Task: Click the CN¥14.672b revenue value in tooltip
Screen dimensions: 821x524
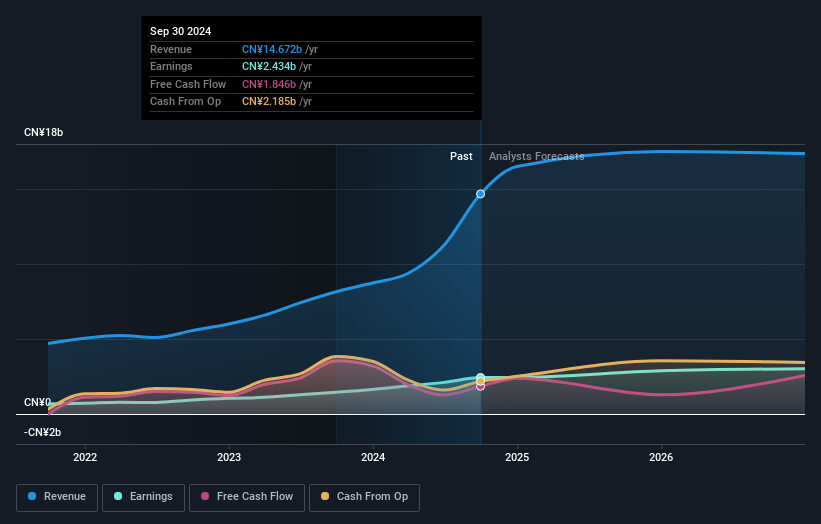Action: (272, 49)
